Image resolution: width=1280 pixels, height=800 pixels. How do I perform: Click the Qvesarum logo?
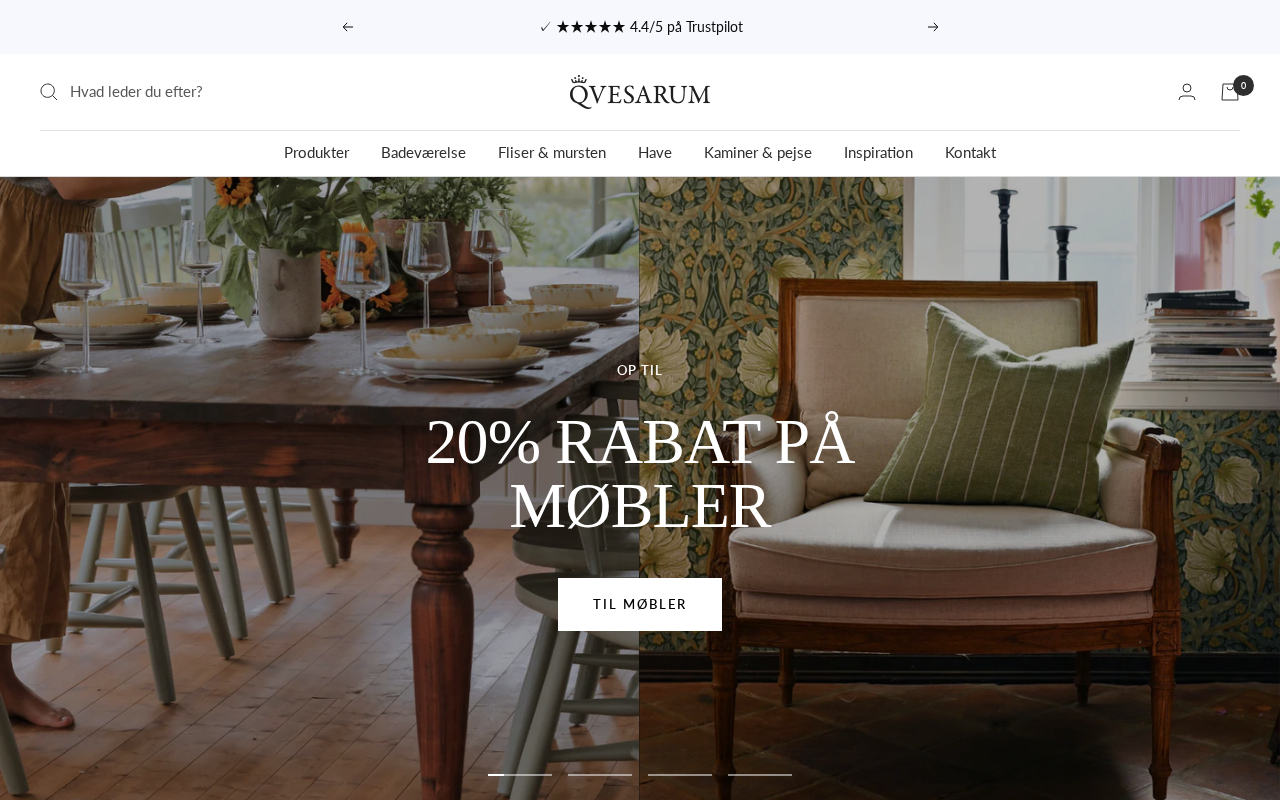click(x=640, y=92)
